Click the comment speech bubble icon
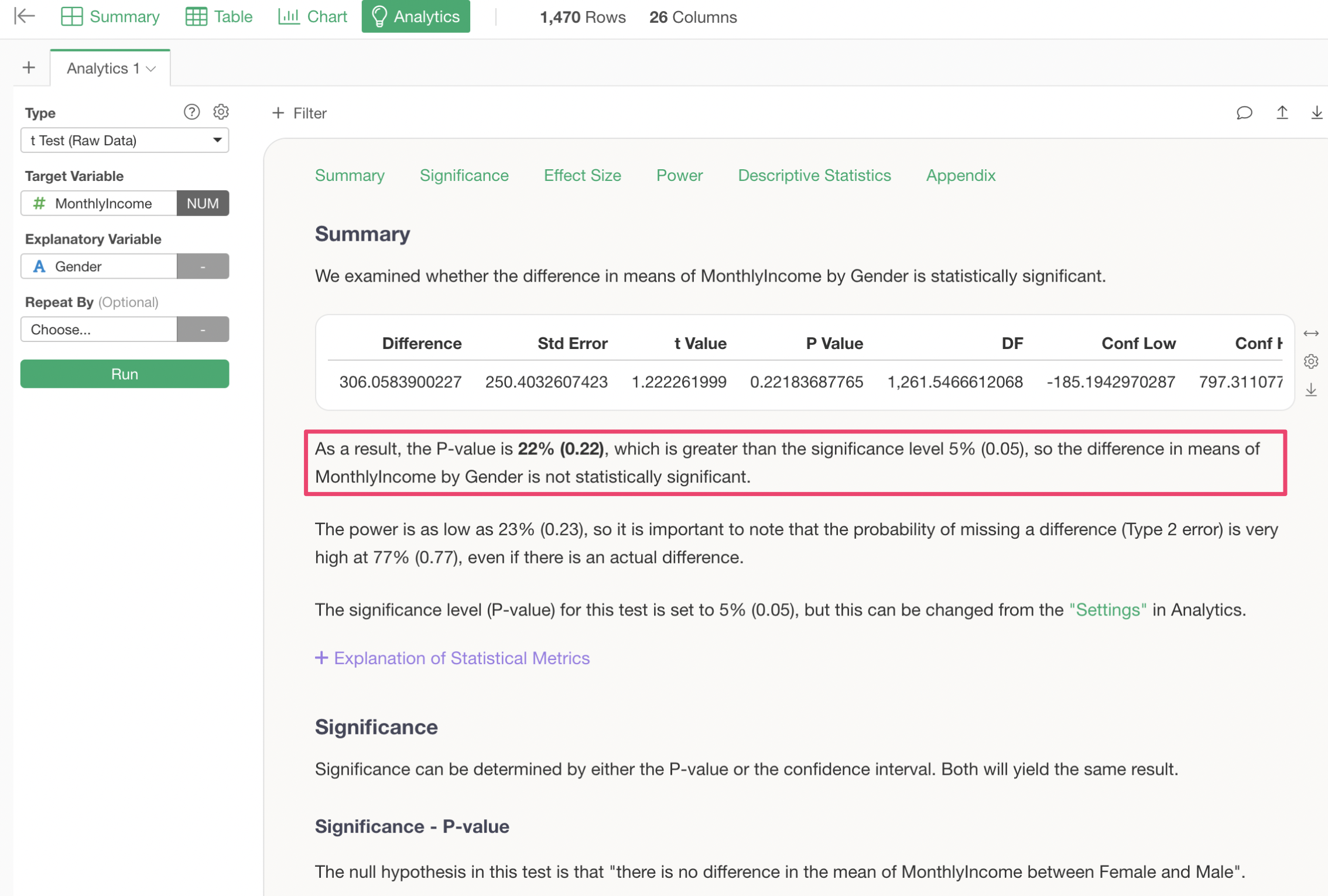The width and height of the screenshot is (1328, 896). point(1244,112)
